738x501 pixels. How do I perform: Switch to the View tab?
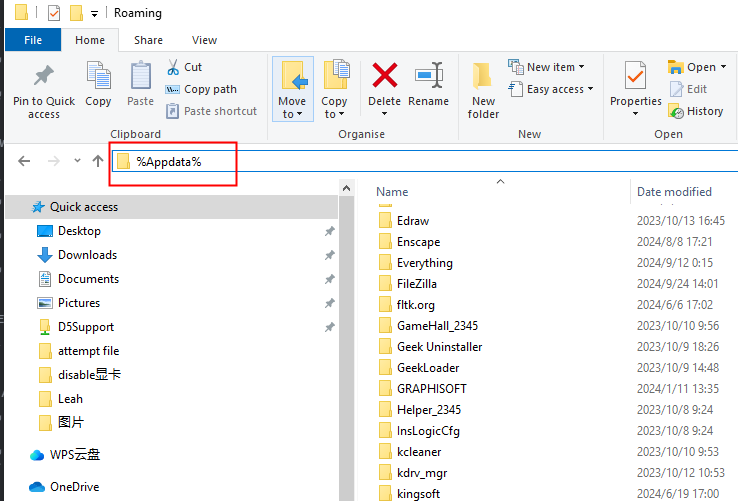[x=204, y=40]
